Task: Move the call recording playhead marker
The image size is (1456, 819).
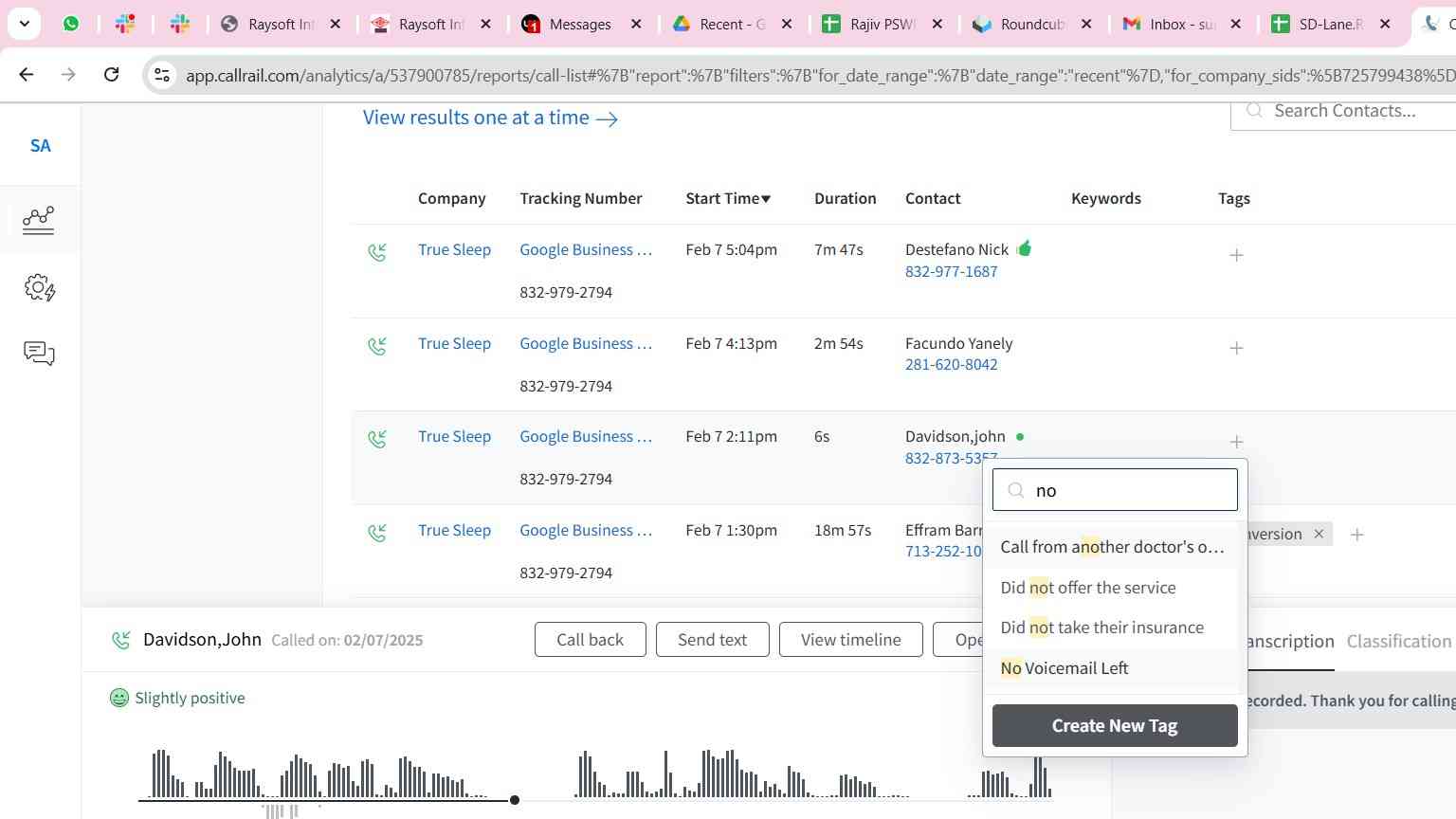Action: pos(515,800)
